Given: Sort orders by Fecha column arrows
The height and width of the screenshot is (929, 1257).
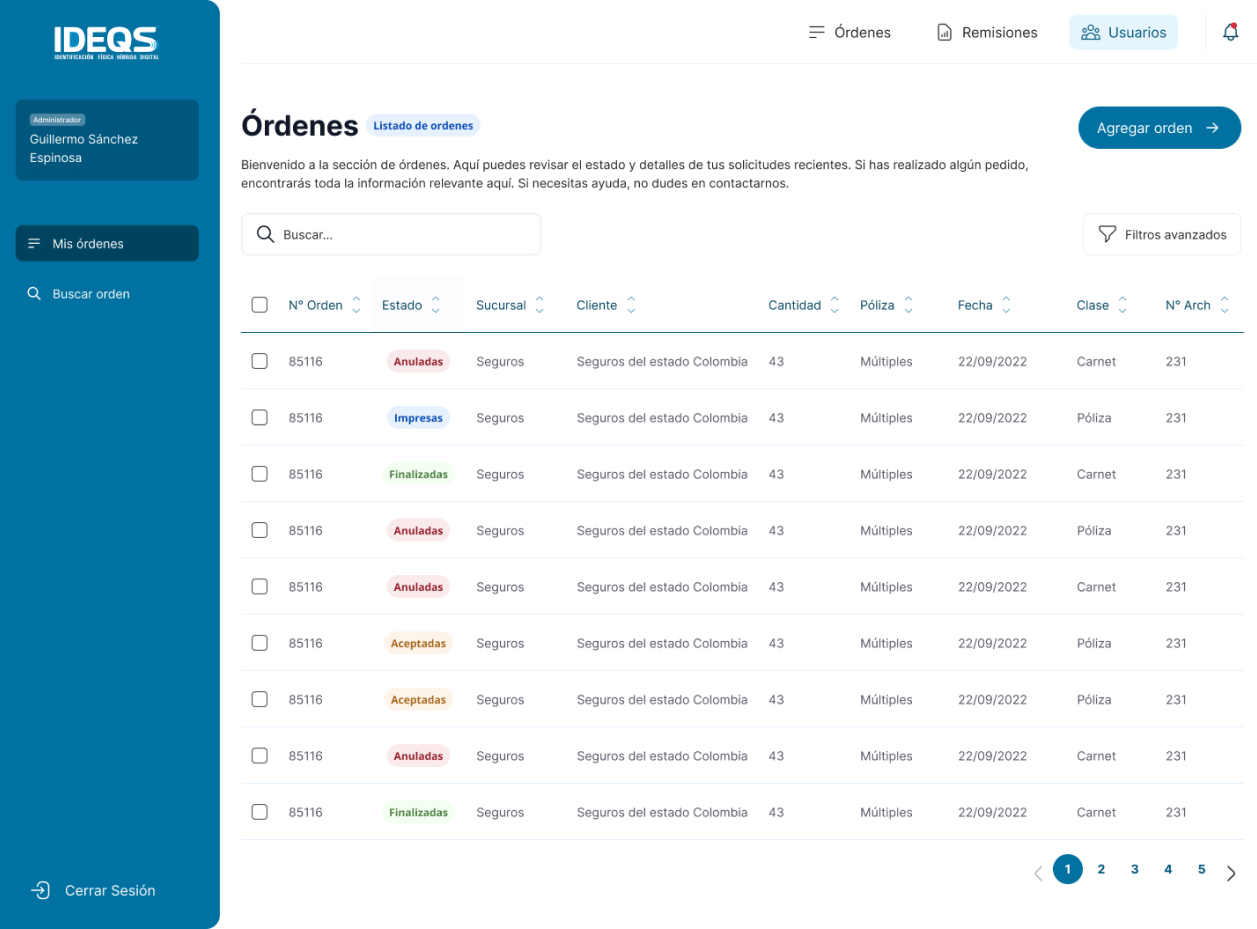Looking at the screenshot, I should (1006, 305).
